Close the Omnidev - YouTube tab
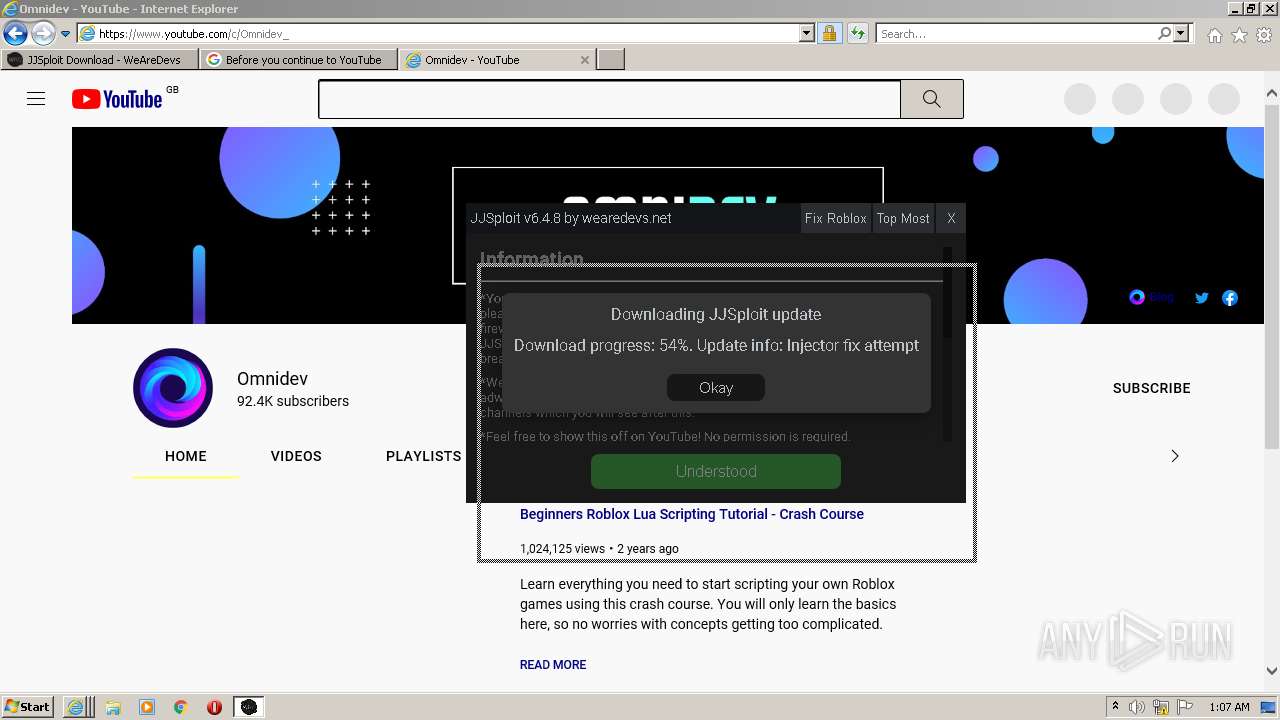The image size is (1280, 720). click(x=585, y=60)
